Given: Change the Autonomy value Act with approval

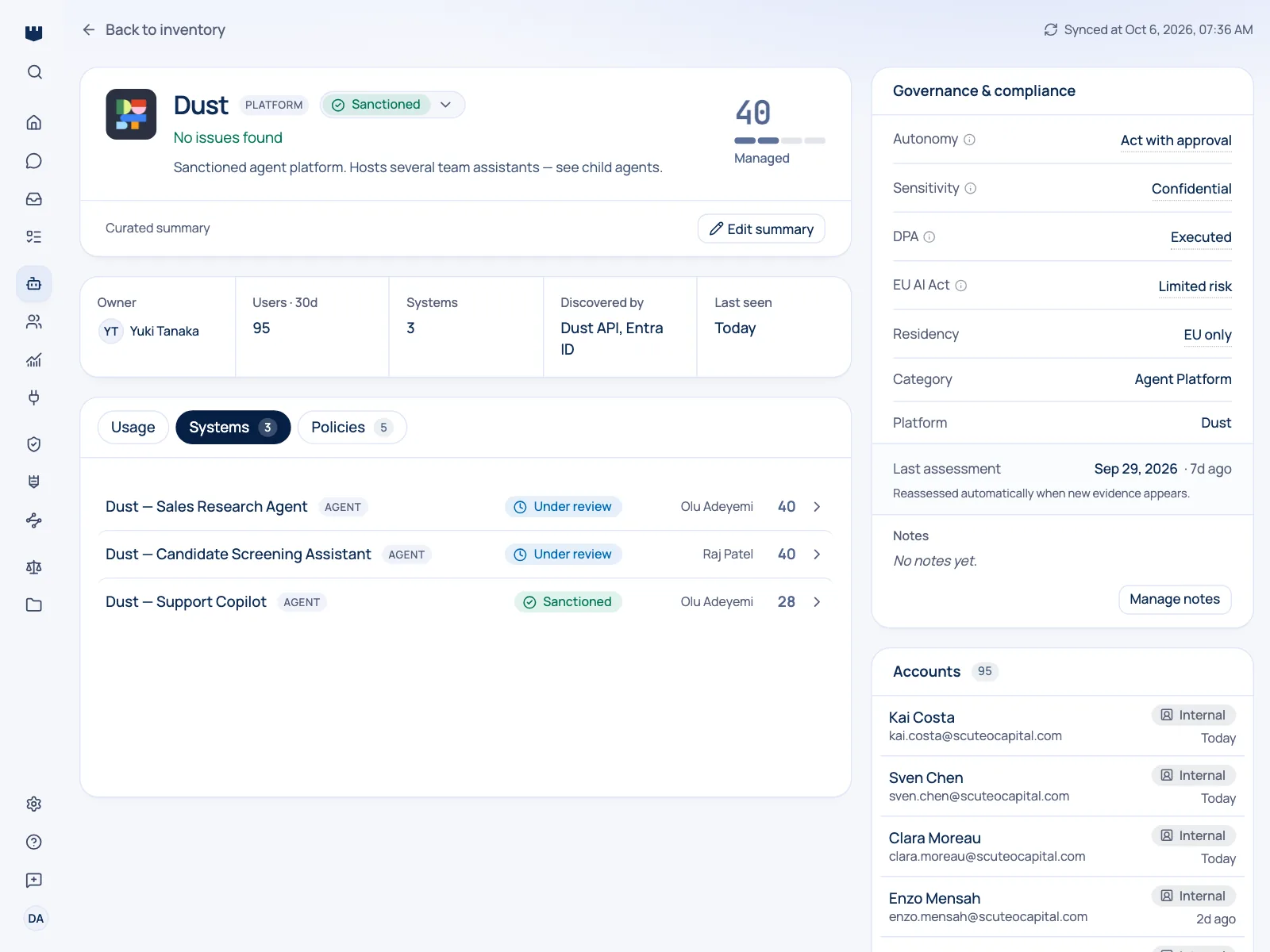Looking at the screenshot, I should pyautogui.click(x=1176, y=140).
